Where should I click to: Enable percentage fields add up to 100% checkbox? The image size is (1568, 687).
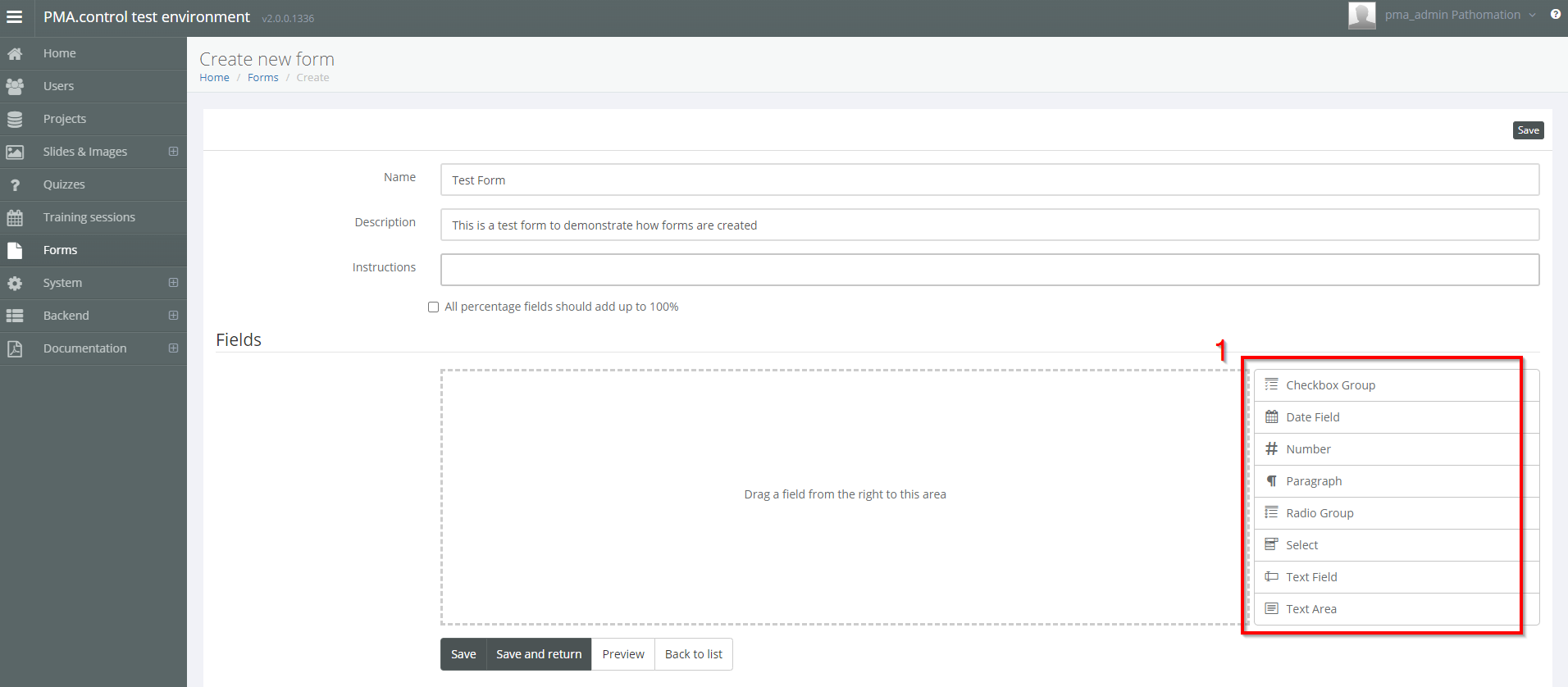pyautogui.click(x=433, y=307)
